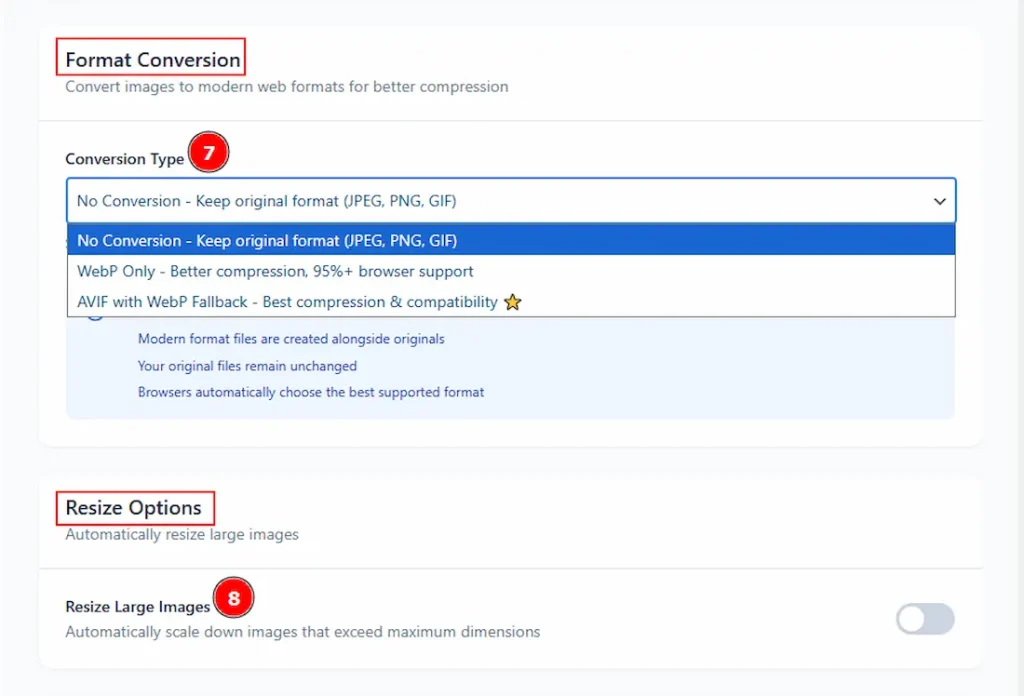
Task: Click the red number 8 badge
Action: (233, 600)
